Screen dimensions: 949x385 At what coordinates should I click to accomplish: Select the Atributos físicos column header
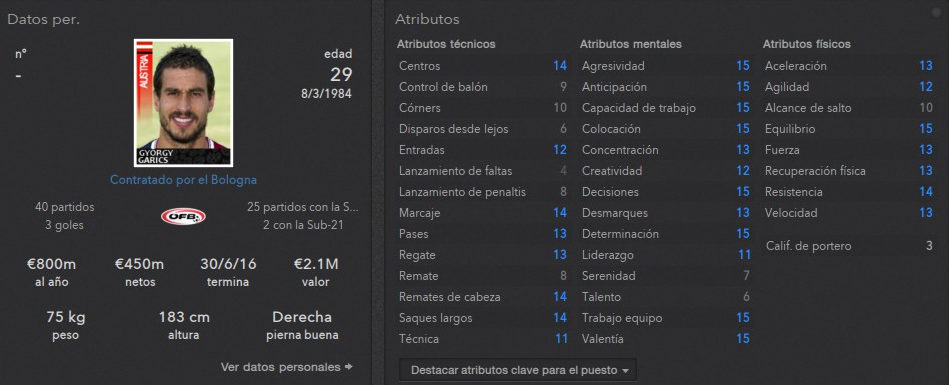click(x=807, y=44)
